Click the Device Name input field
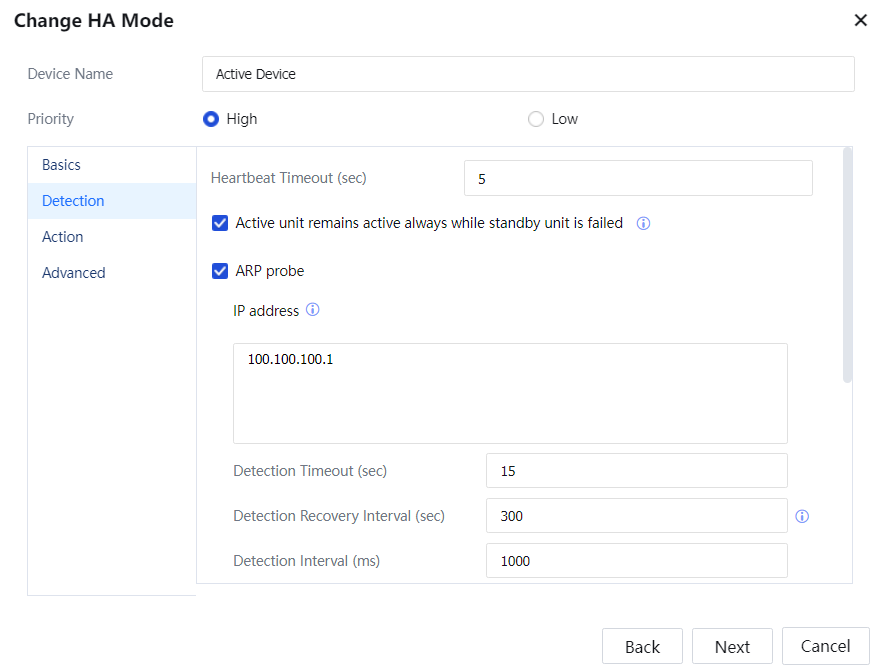This screenshot has width=878, height=672. pos(527,74)
